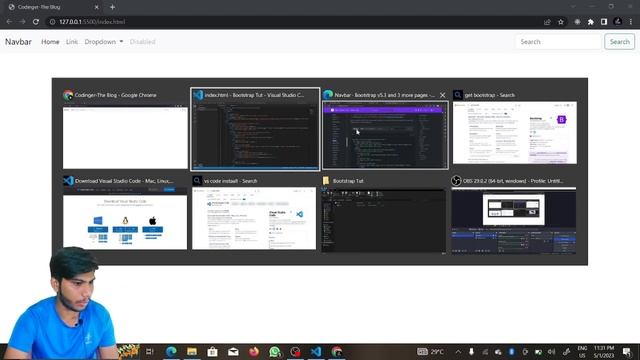Click the page Search input field
Image resolution: width=640 pixels, height=360 pixels.
(558, 42)
